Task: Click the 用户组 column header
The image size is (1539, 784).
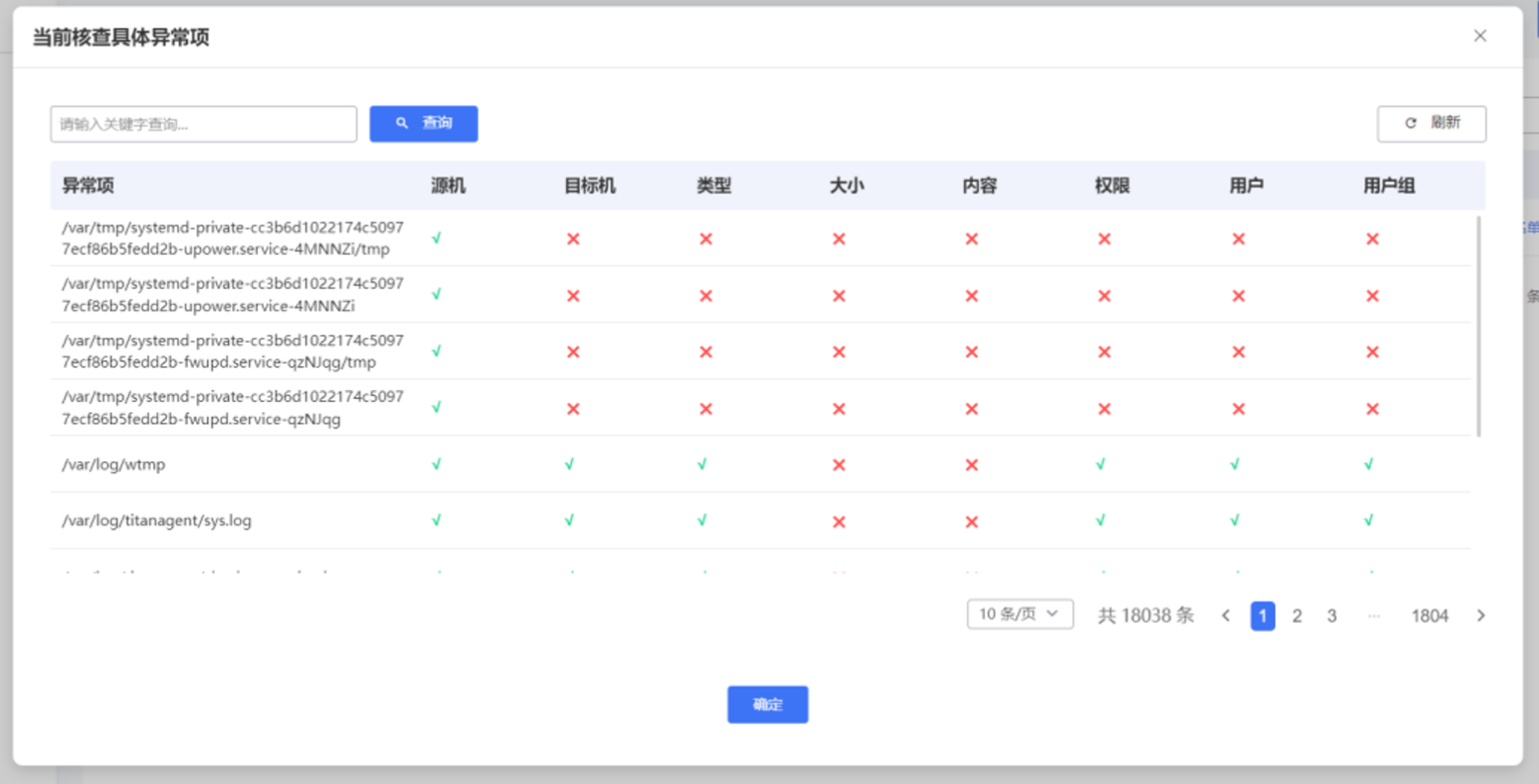Action: (1389, 186)
